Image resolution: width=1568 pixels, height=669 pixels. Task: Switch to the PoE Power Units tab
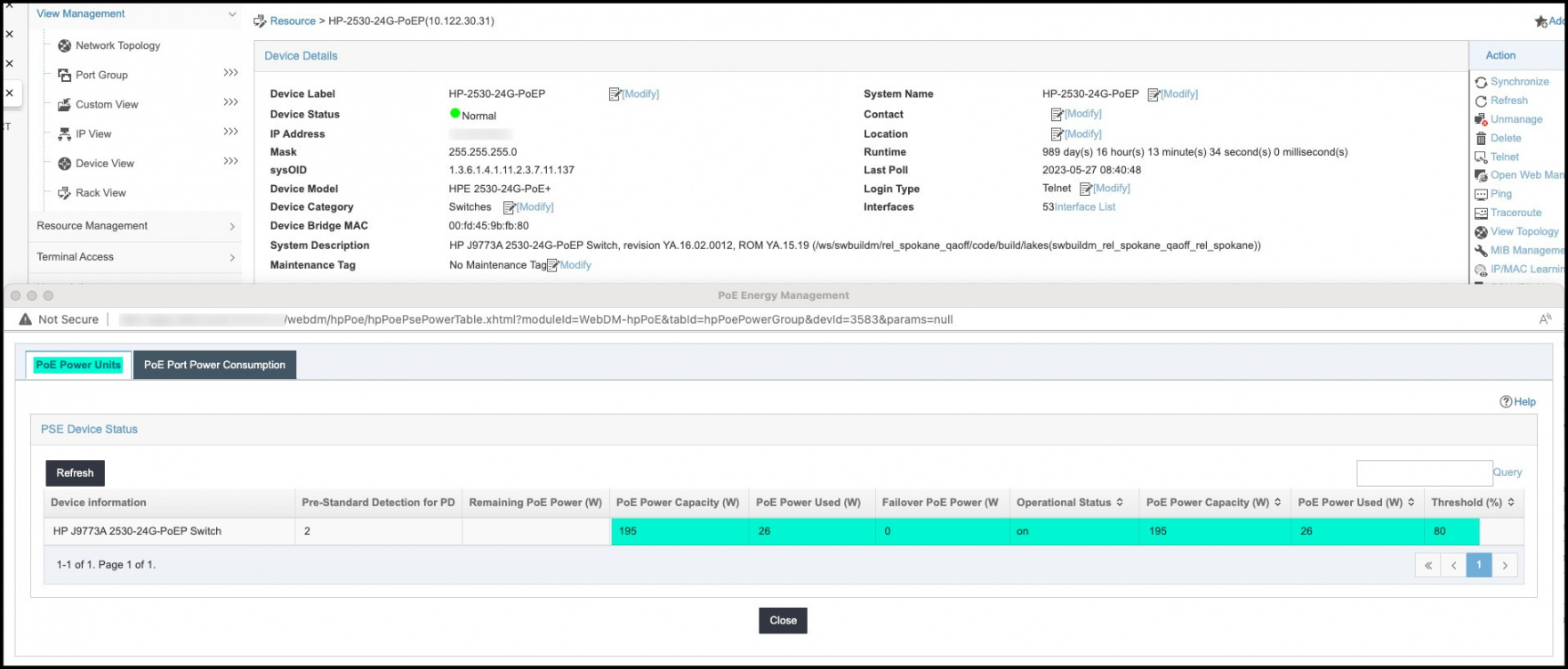tap(78, 365)
